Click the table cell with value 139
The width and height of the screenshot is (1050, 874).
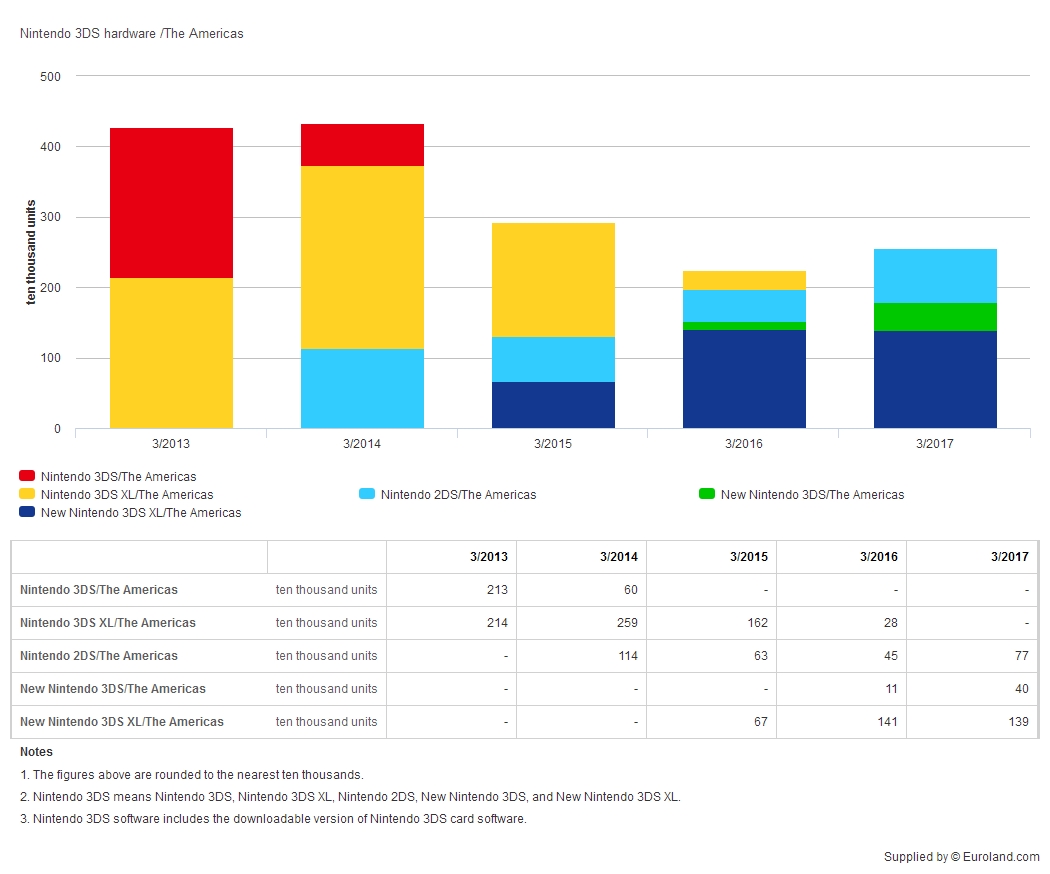click(x=972, y=722)
